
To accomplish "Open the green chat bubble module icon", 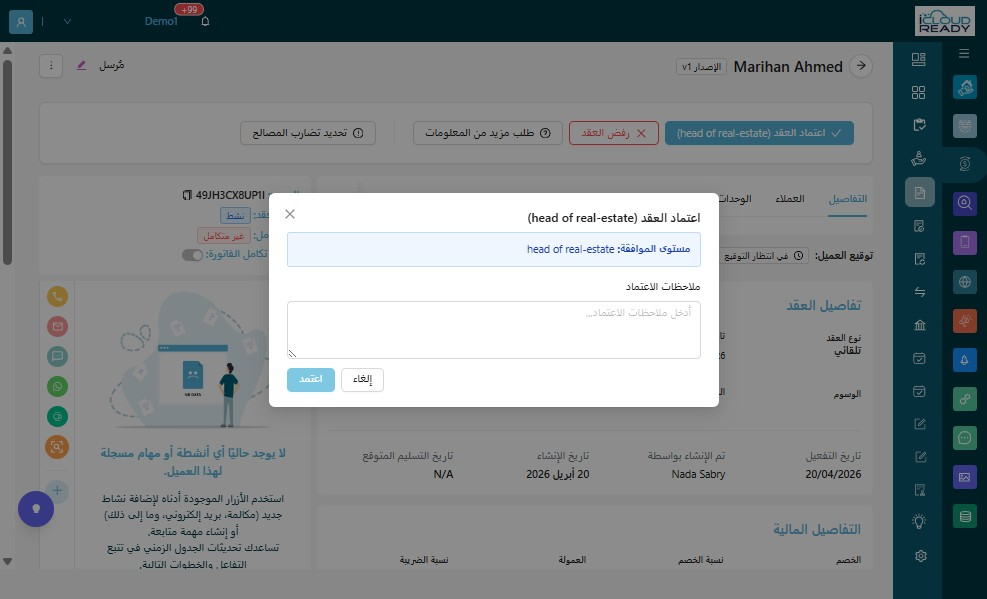I will (964, 438).
